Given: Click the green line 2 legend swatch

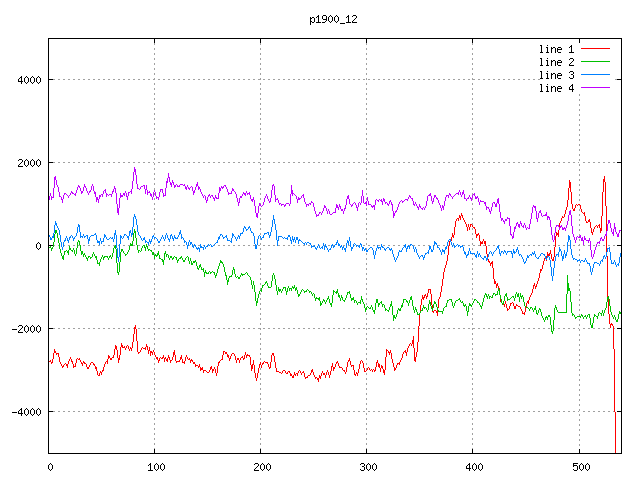Looking at the screenshot, I should 595,62.
